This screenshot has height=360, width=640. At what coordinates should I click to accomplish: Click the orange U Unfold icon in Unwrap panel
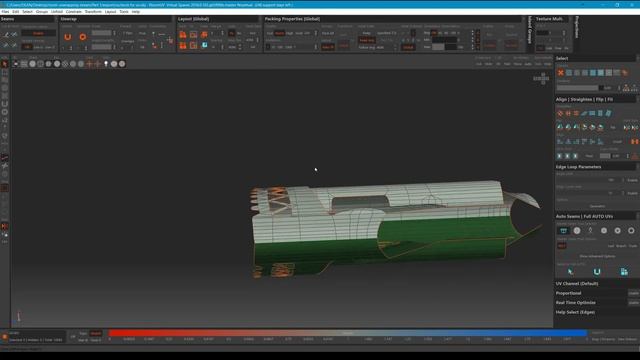click(68, 37)
